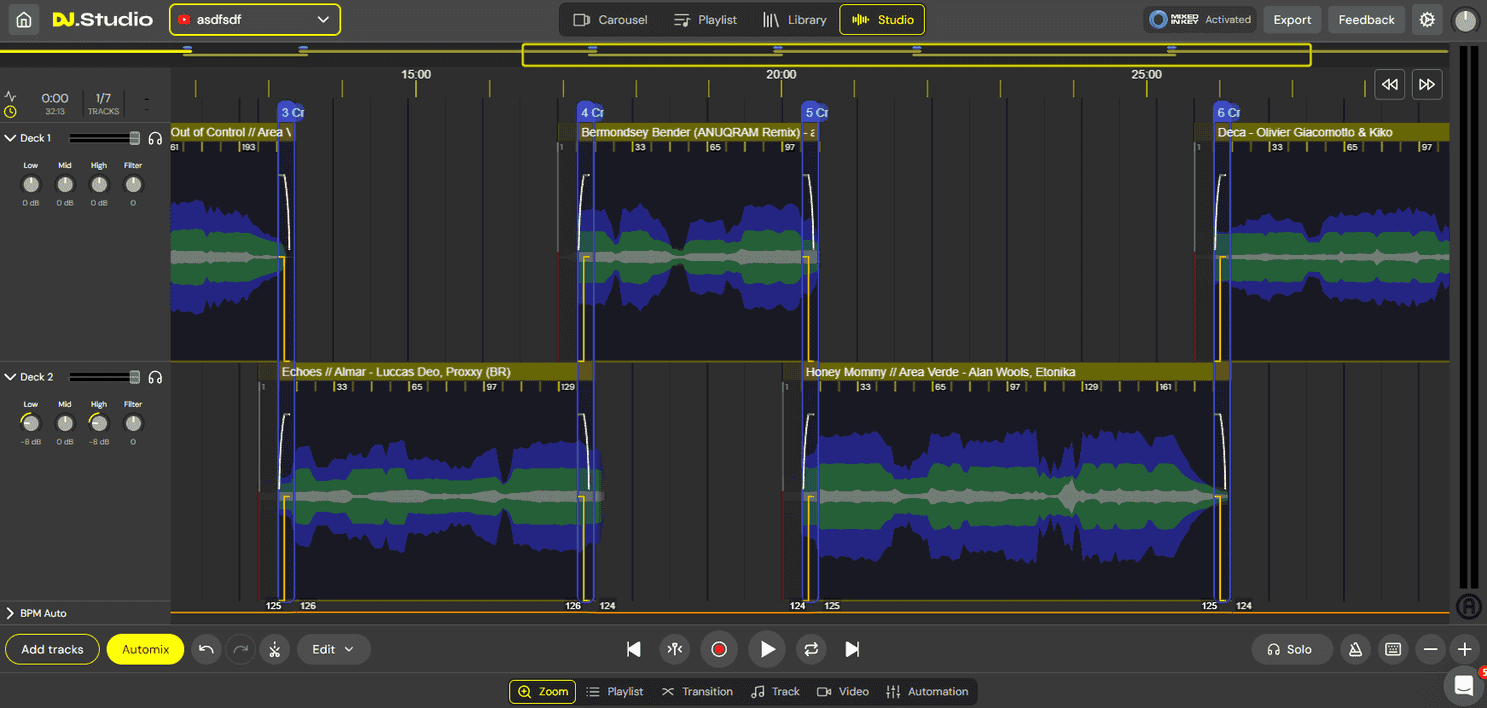Open the asdfsdf project dropdown
Screen dimensions: 1487x708
tap(254, 19)
